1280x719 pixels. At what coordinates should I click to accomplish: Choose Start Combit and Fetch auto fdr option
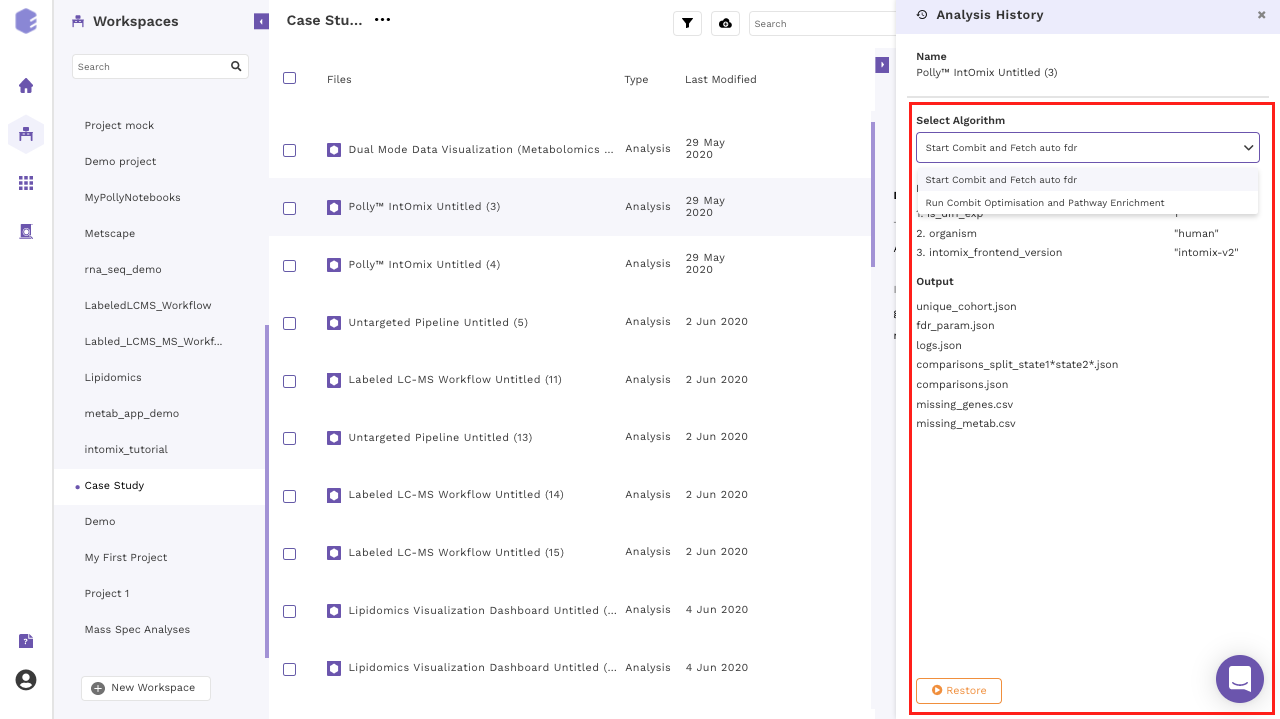pyautogui.click(x=1088, y=180)
